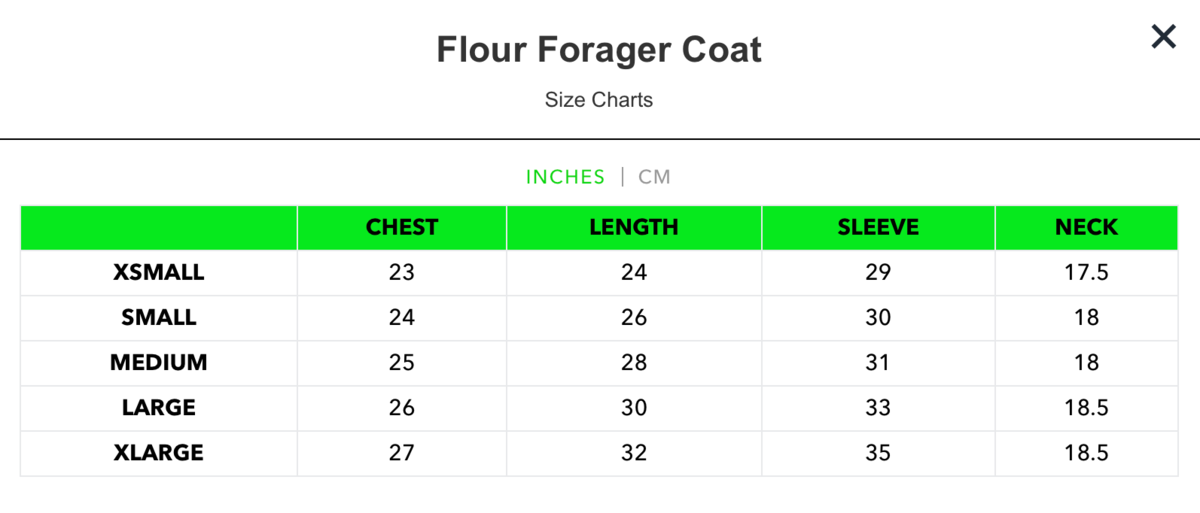Select the INCHES unit option
Viewport: 1200px width, 513px height.
565,177
